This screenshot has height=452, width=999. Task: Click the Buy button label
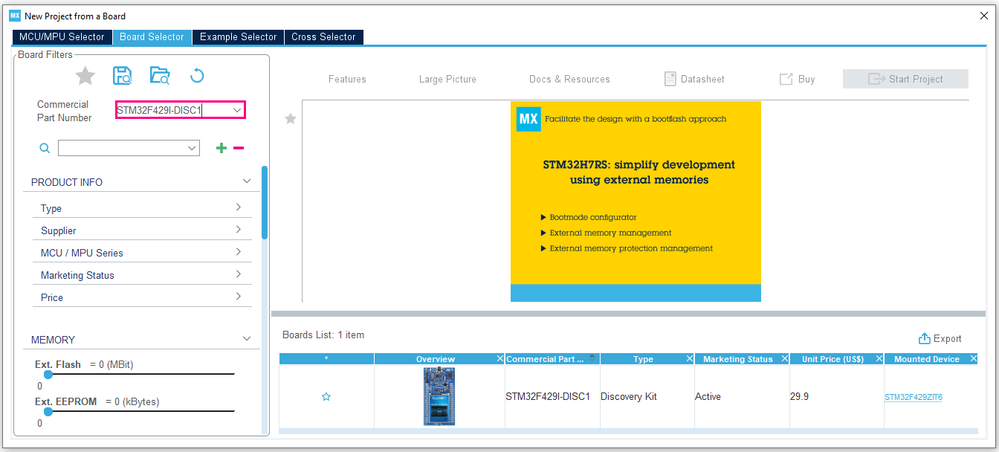point(807,79)
